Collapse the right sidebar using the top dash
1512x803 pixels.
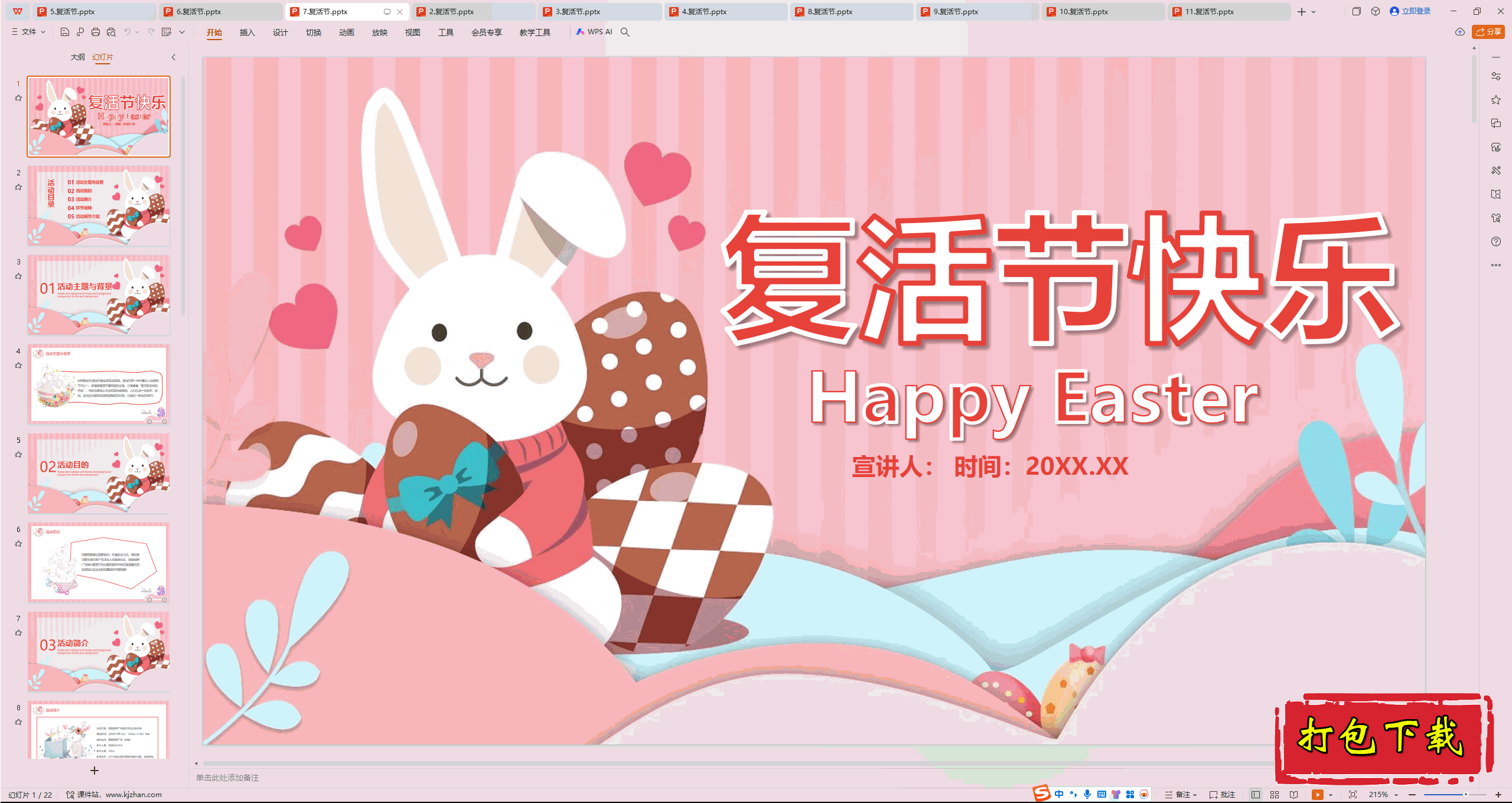1496,57
